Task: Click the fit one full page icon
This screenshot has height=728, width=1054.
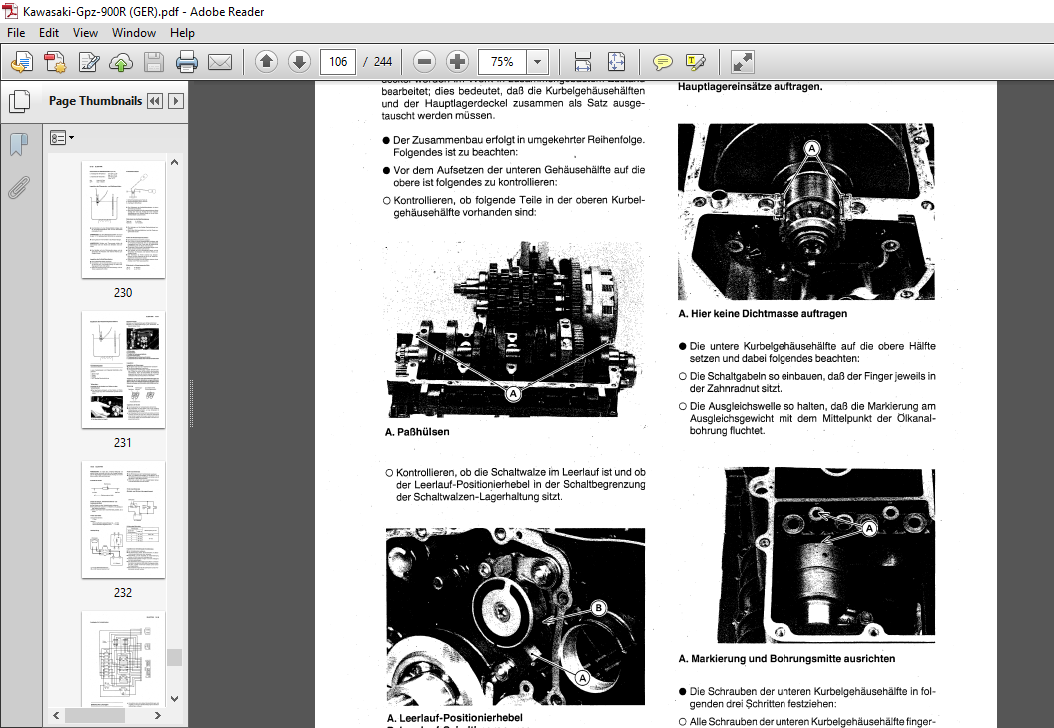Action: point(616,62)
